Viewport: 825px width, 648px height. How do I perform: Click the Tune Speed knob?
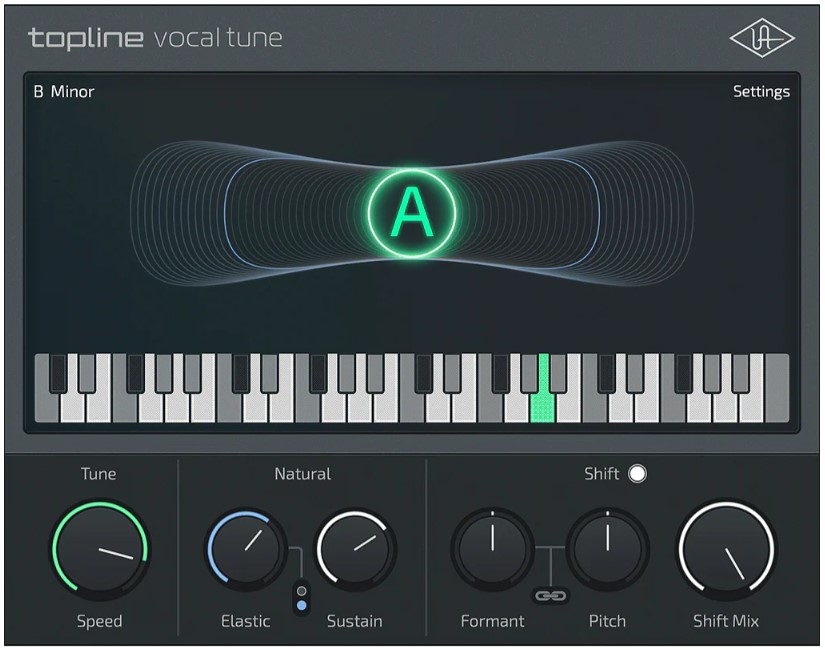(x=100, y=549)
